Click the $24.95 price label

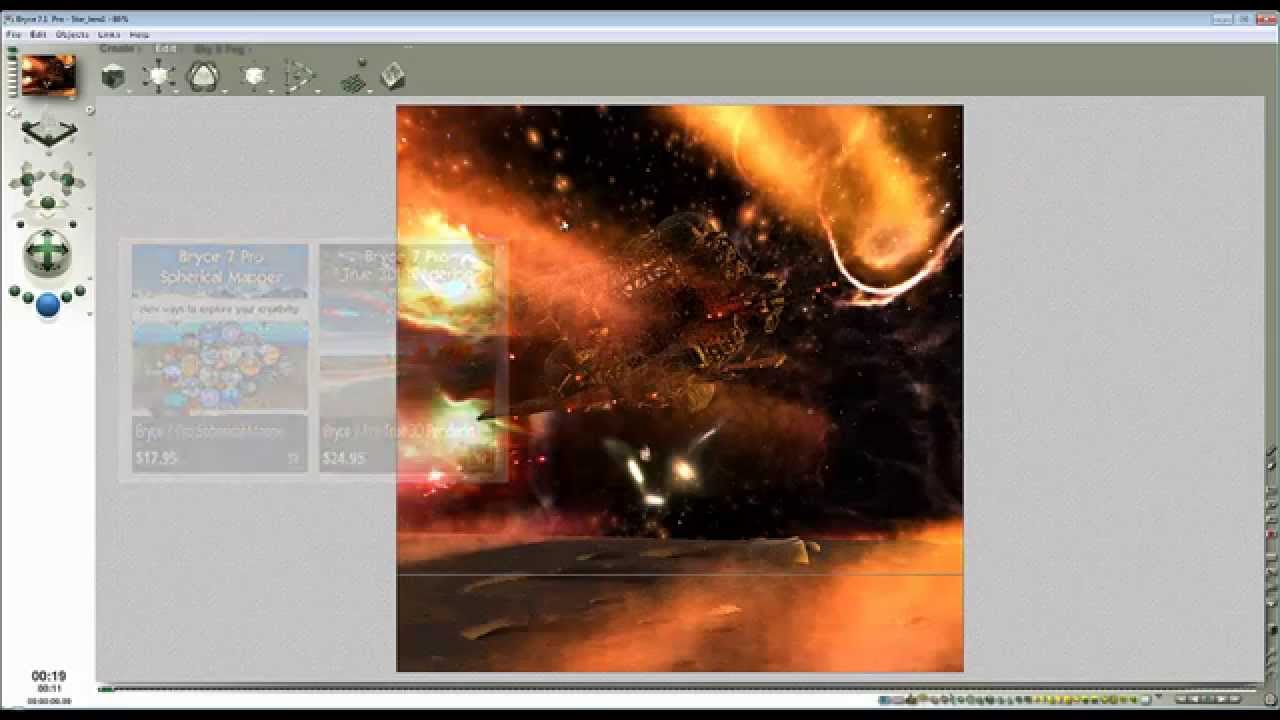(x=344, y=458)
